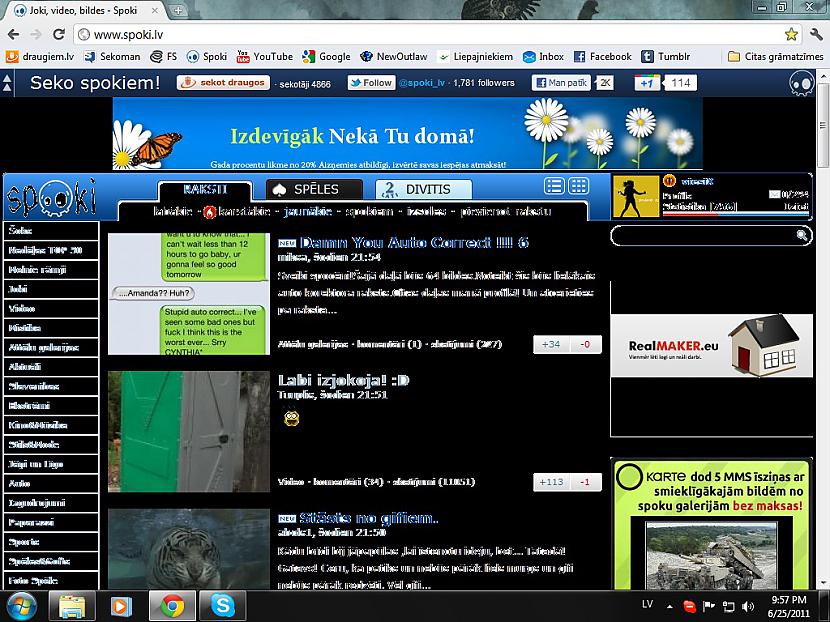Click the Spoki skull site logo

click(x=51, y=197)
